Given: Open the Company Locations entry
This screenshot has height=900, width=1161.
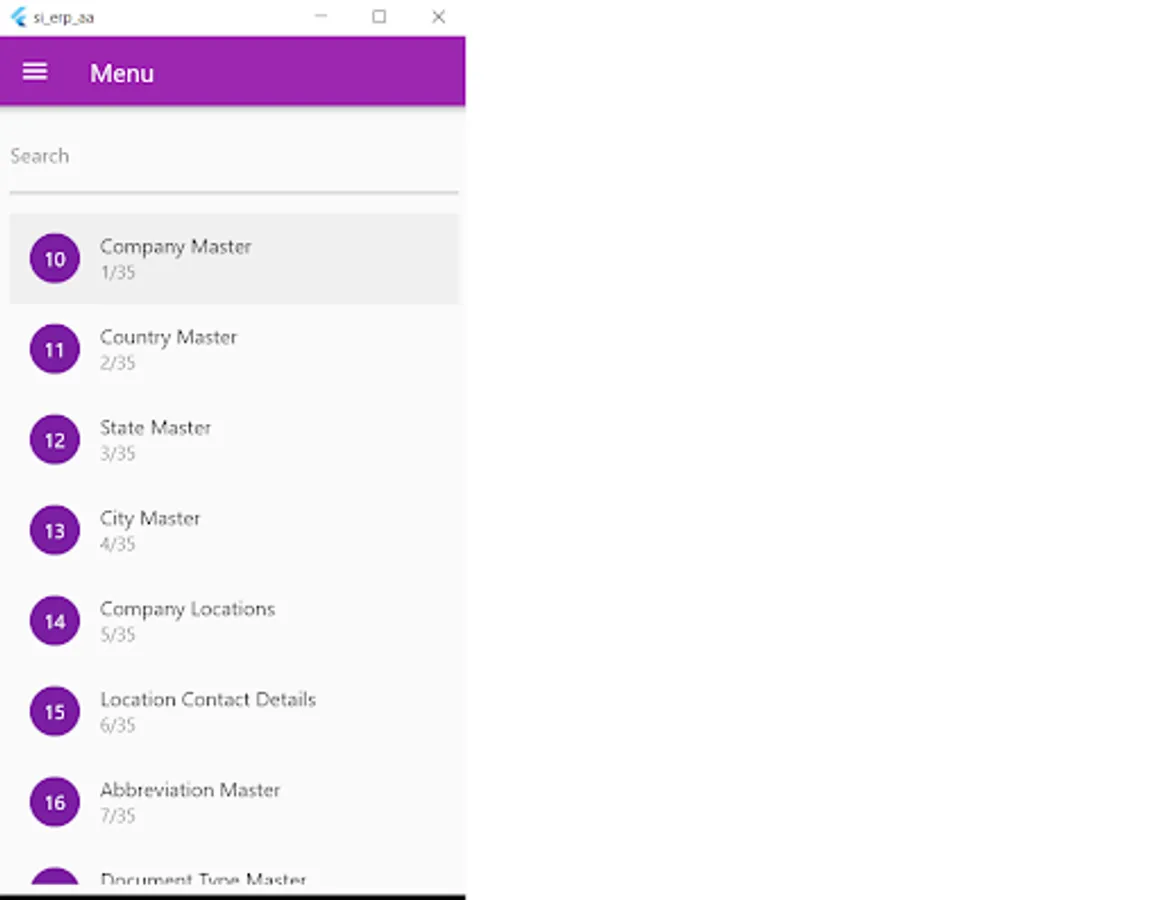Looking at the screenshot, I should click(234, 621).
